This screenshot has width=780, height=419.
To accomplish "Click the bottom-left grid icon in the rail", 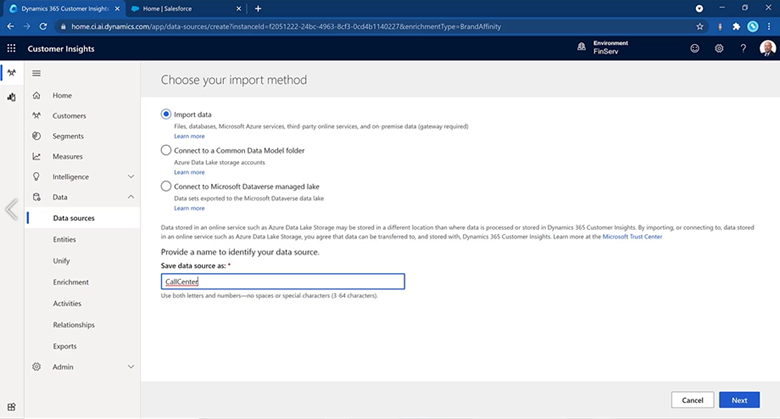I will 11,407.
